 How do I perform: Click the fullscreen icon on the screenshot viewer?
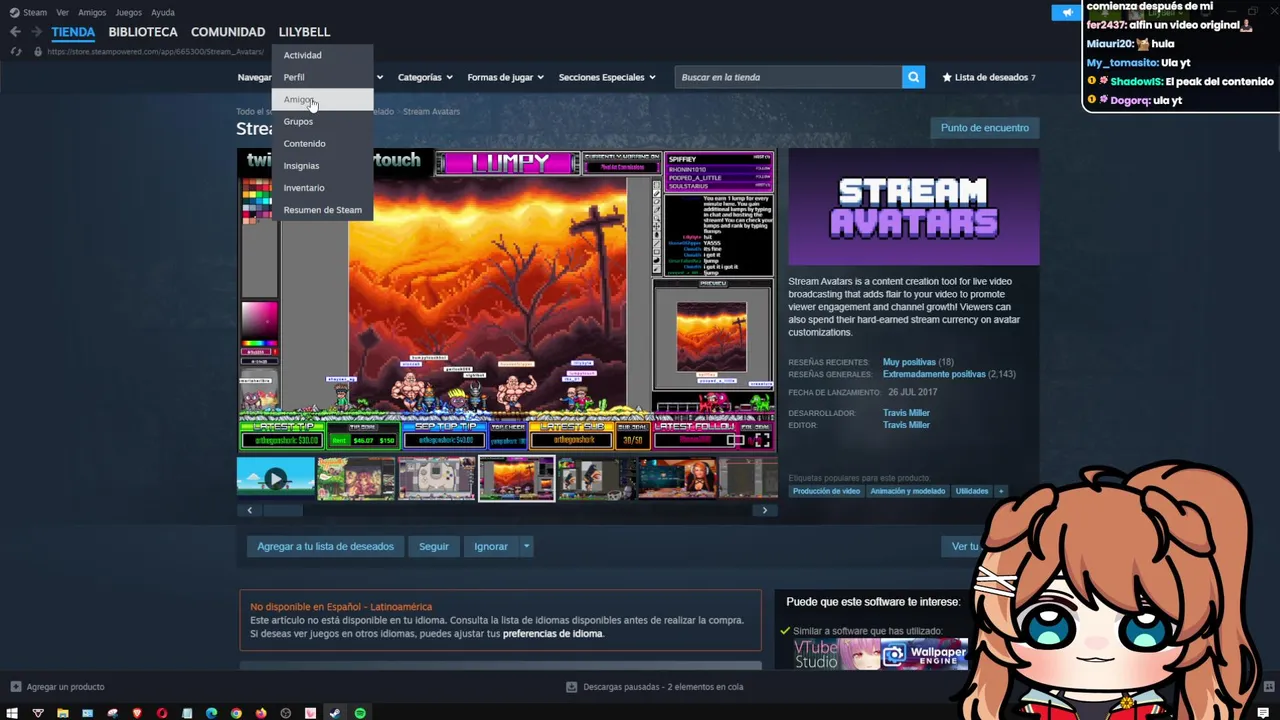tap(762, 440)
